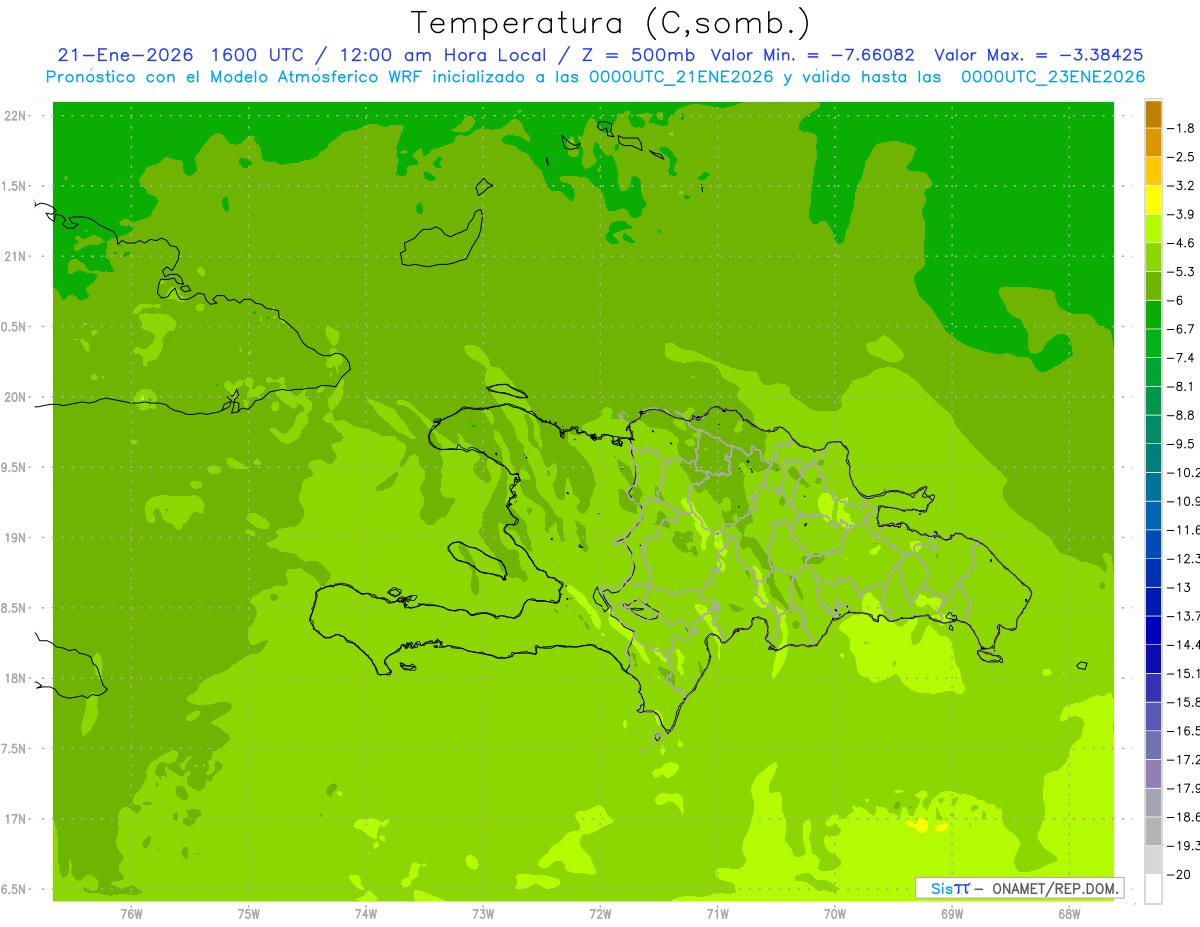
Task: Click the "20N" latitude axis label
Action: pos(16,398)
